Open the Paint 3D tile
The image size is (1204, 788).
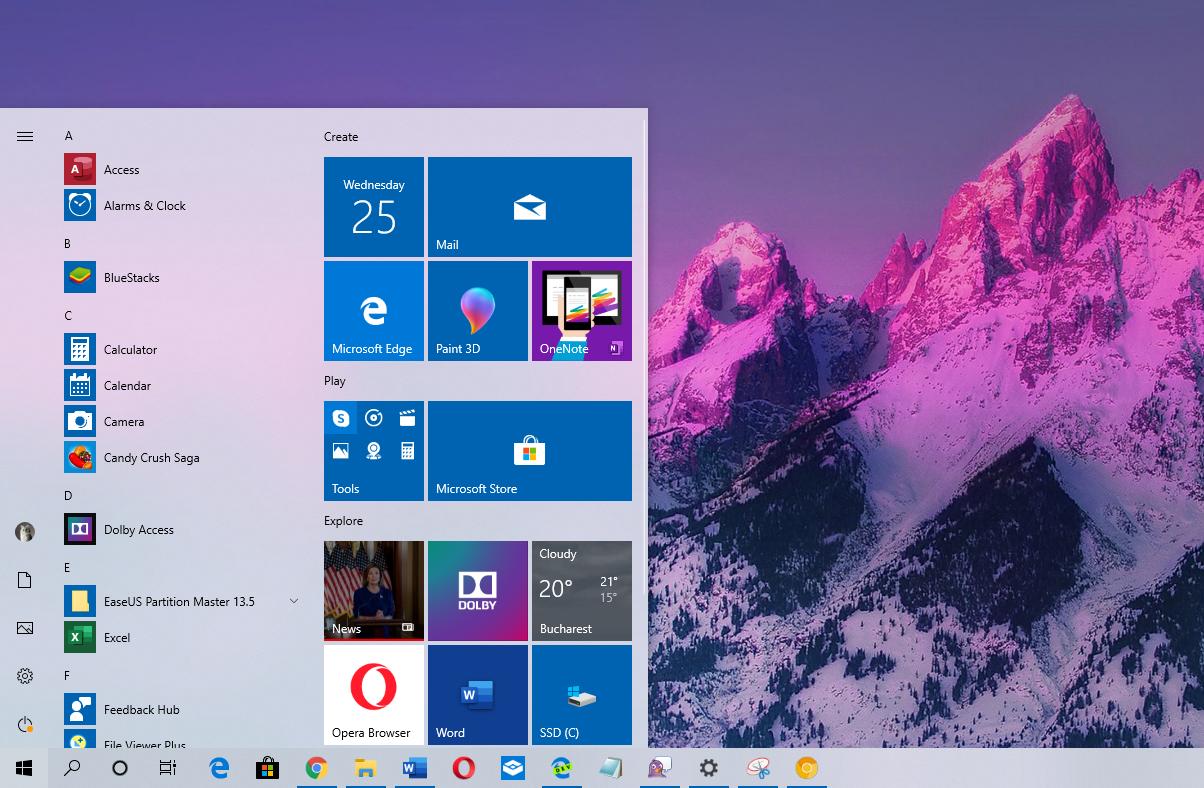click(478, 311)
